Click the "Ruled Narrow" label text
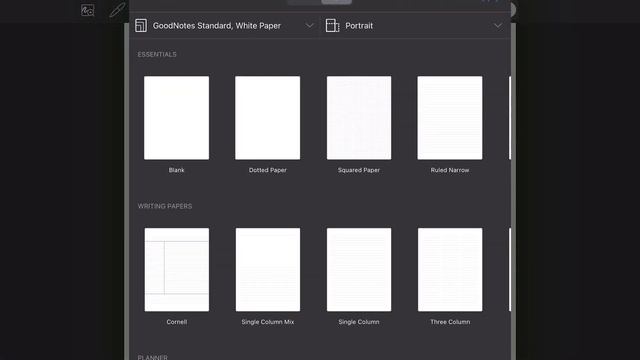 pyautogui.click(x=450, y=170)
